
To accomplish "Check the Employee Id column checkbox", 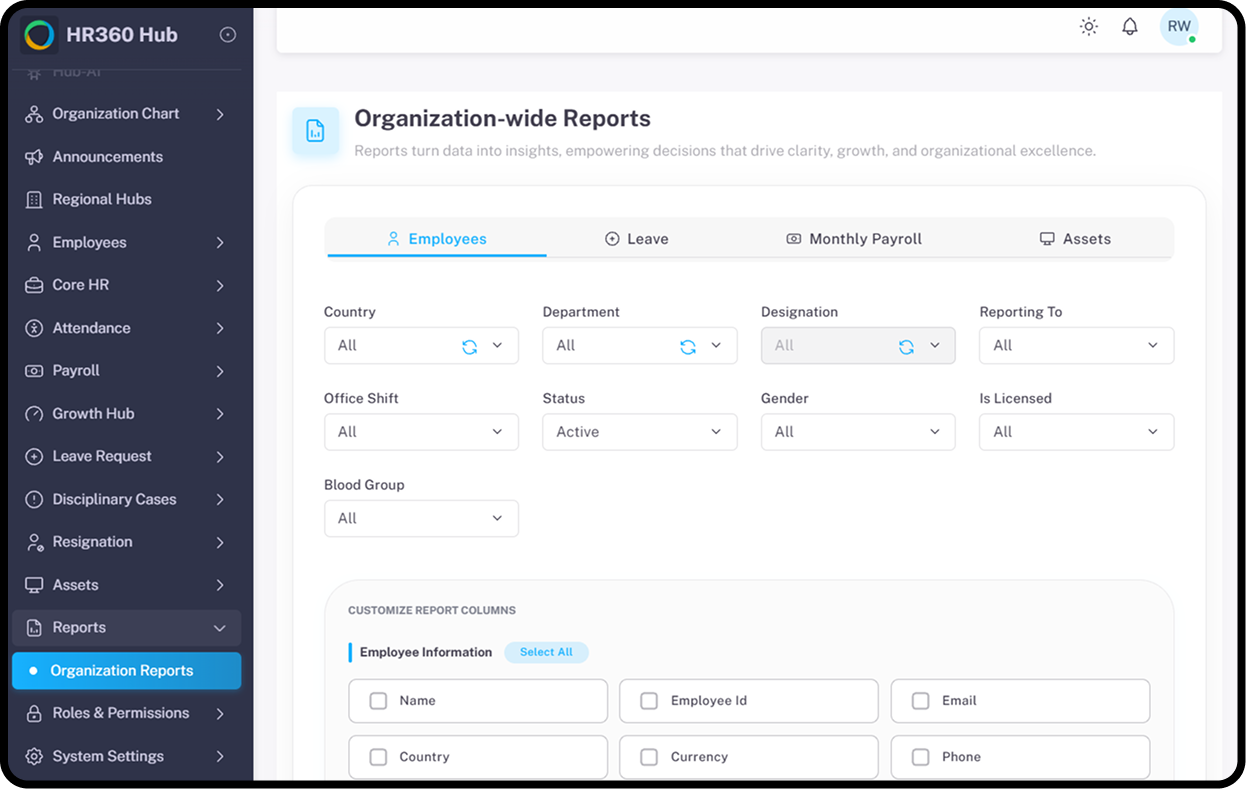I will pos(649,701).
